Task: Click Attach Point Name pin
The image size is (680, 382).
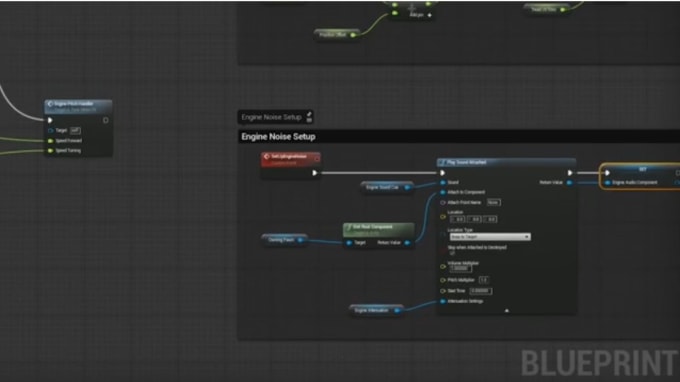Action: pyautogui.click(x=443, y=202)
